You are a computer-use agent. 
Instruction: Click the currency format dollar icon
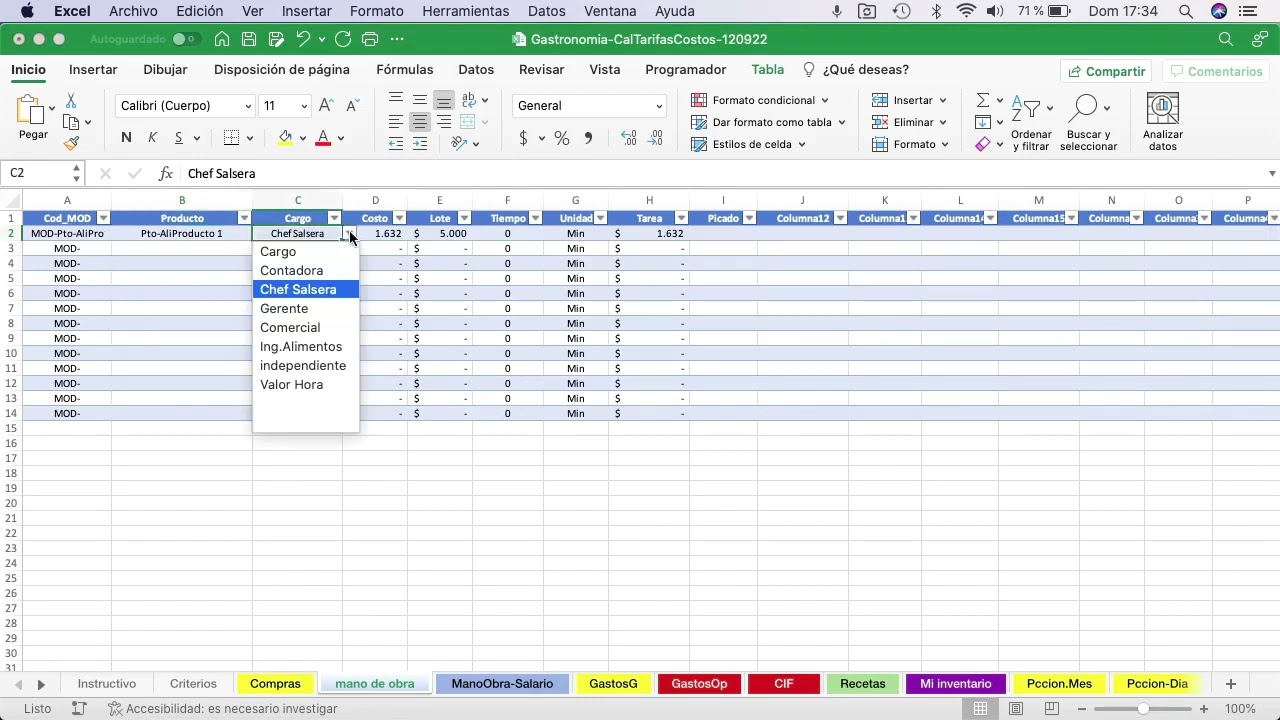click(x=523, y=138)
